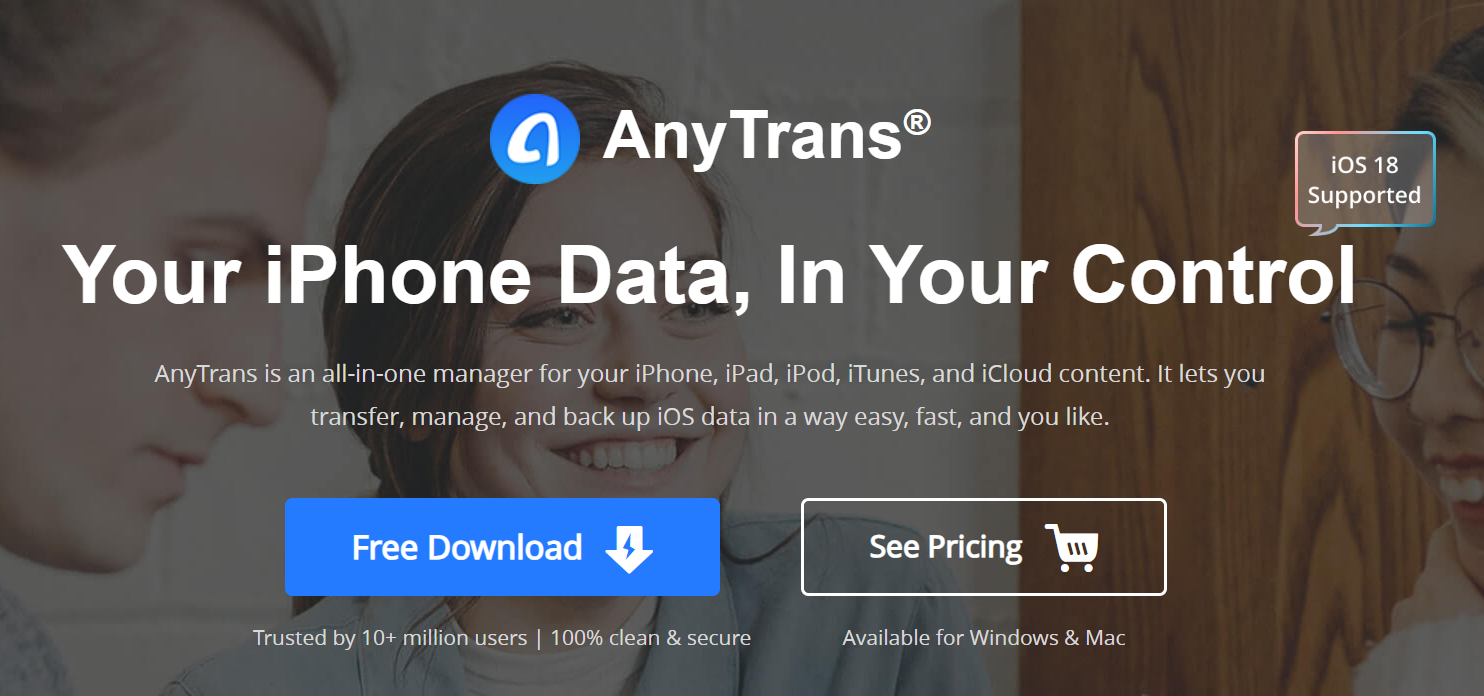Click the "iOS 18" text in the badge
Viewport: 1484px width, 696px height.
(1364, 165)
